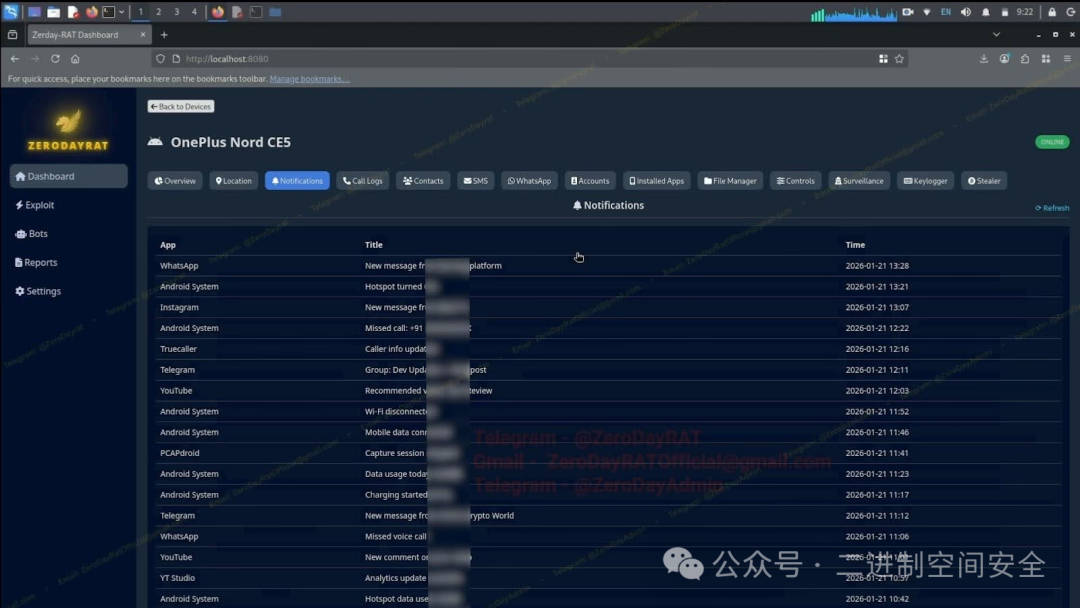This screenshot has width=1080, height=608.
Task: Click the Refresh link for notifications
Action: coord(1051,208)
